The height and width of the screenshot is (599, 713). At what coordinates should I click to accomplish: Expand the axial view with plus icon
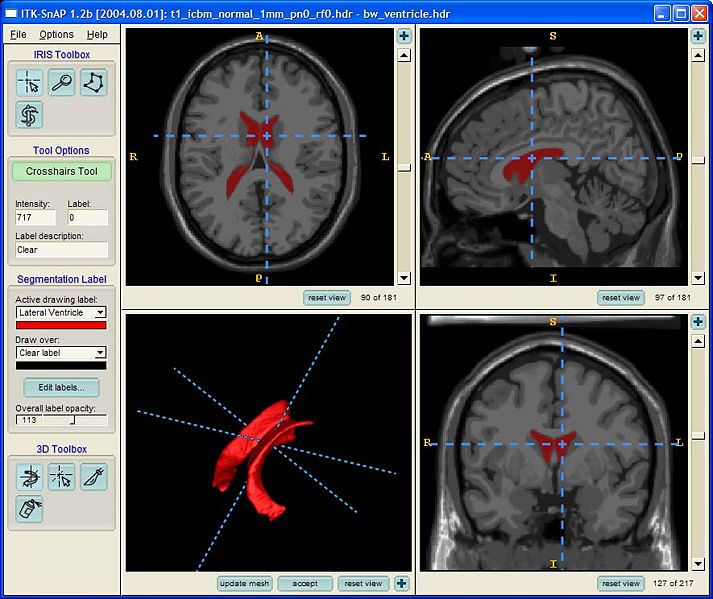point(403,36)
